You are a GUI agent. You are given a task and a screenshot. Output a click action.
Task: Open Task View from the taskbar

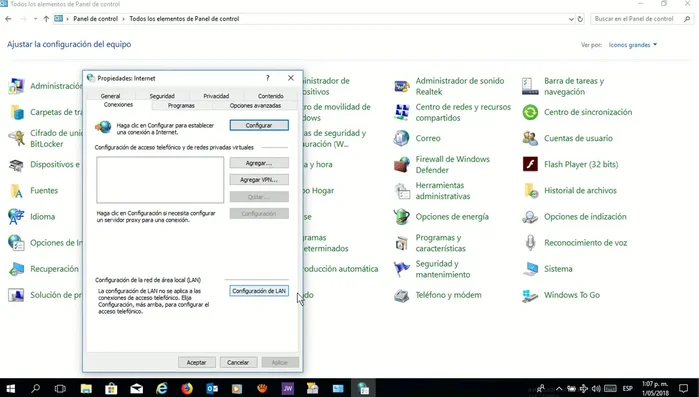tap(60, 389)
